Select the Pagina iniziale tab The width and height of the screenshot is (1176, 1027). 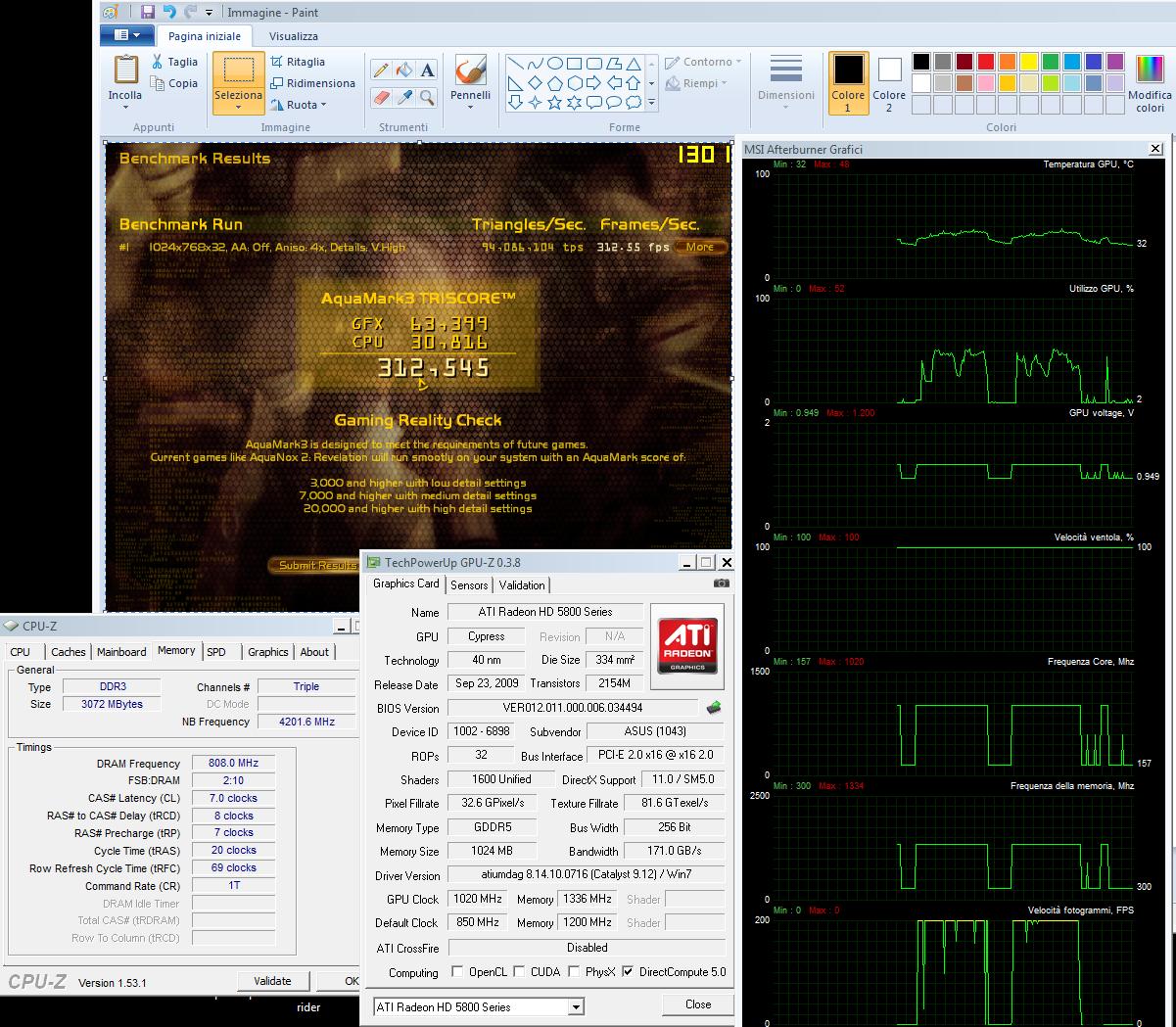click(205, 36)
